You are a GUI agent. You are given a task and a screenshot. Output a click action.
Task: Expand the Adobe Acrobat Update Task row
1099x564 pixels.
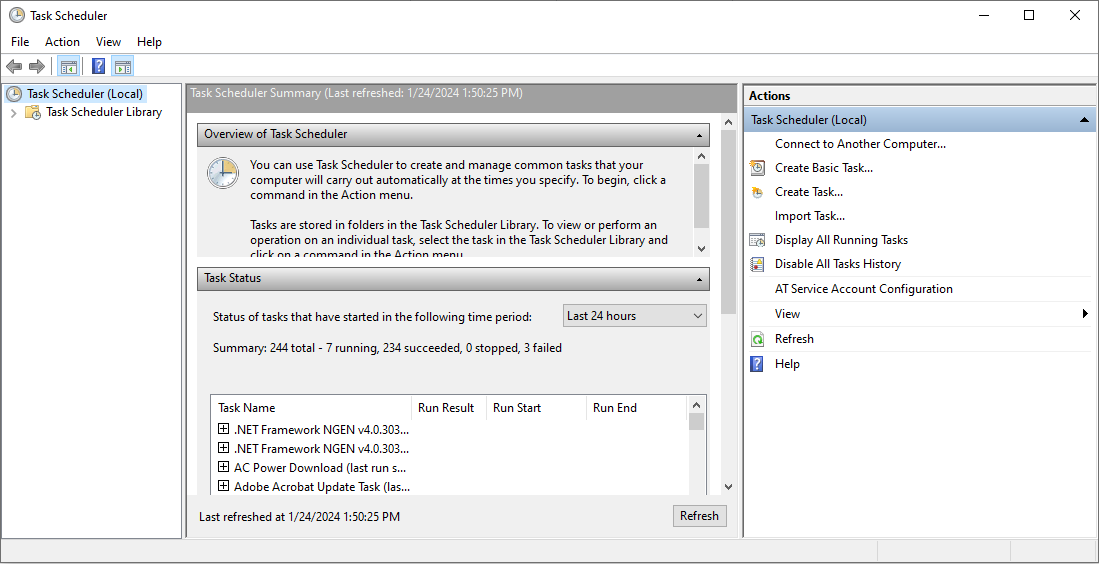click(x=223, y=486)
